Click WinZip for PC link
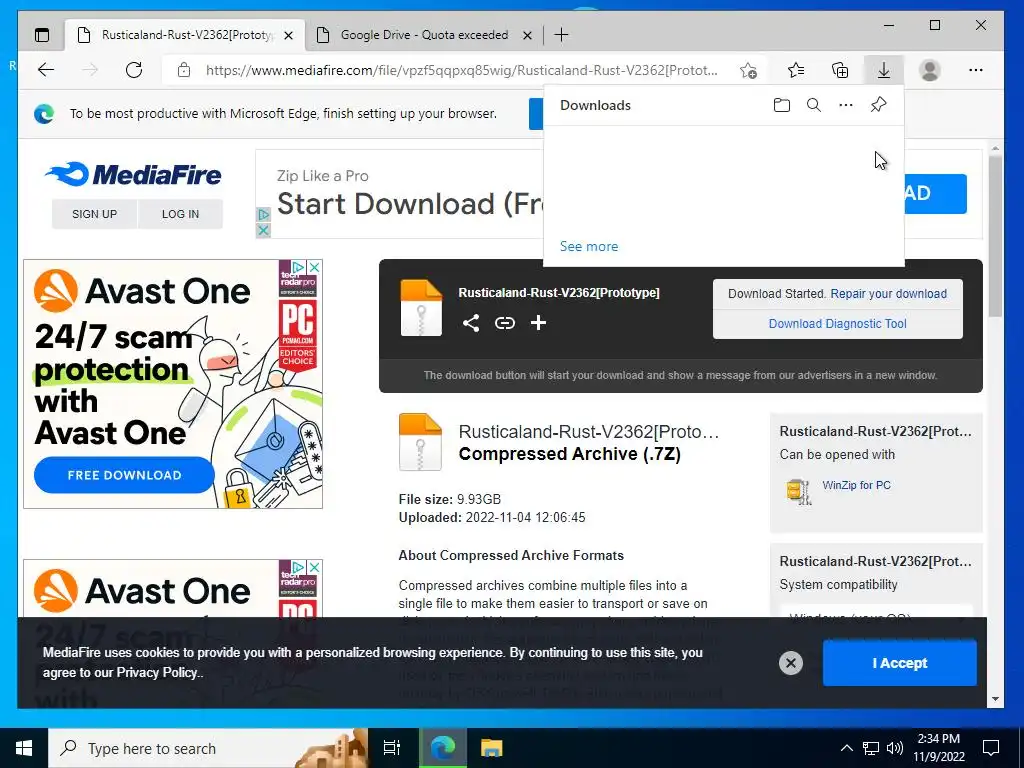This screenshot has height=768, width=1024. click(856, 485)
